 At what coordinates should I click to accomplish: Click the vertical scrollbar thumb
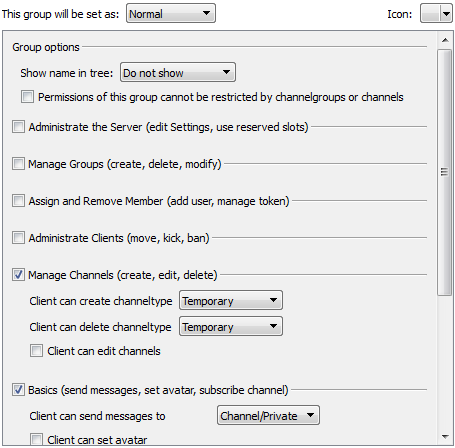(445, 172)
